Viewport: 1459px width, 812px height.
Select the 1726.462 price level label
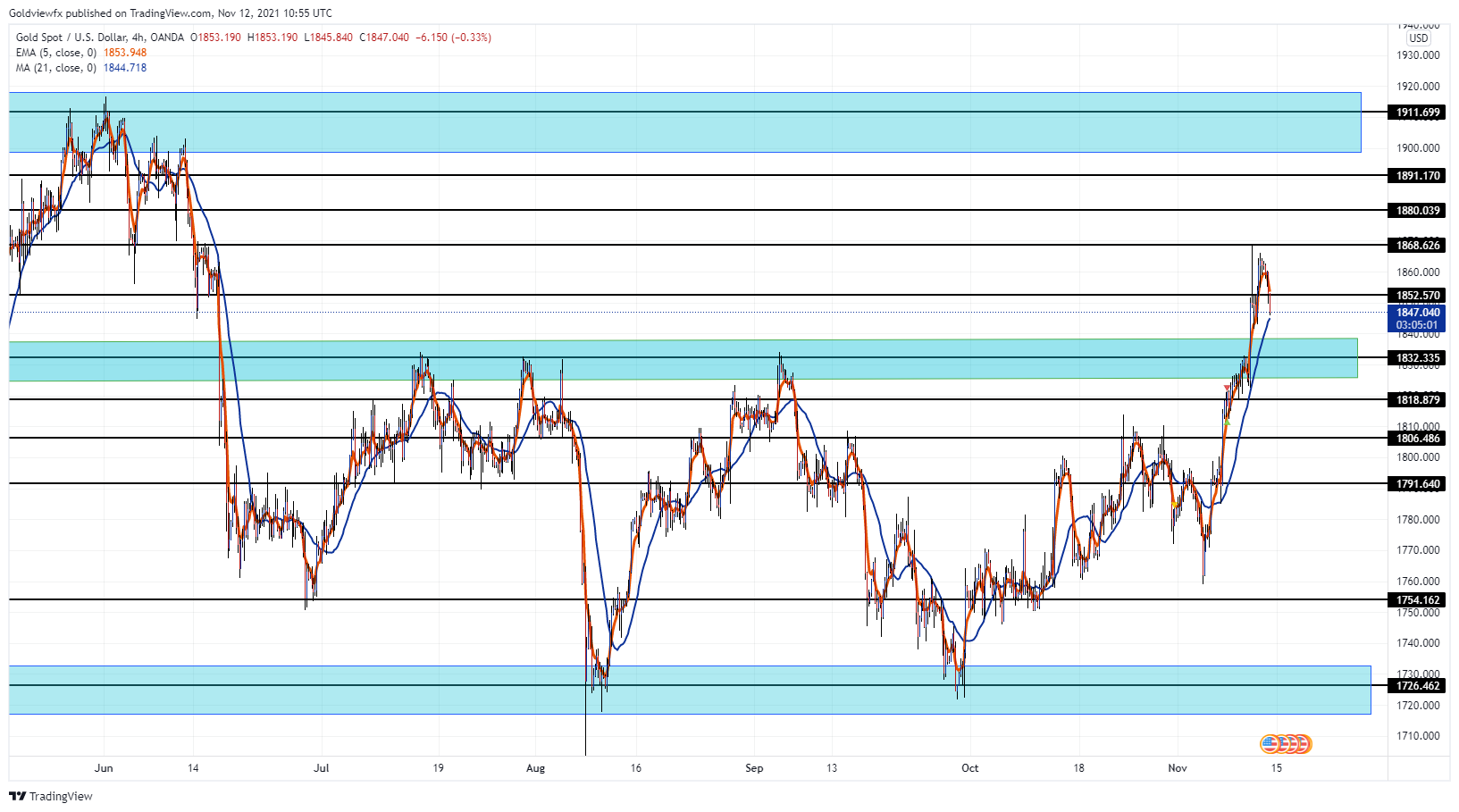pyautogui.click(x=1417, y=686)
